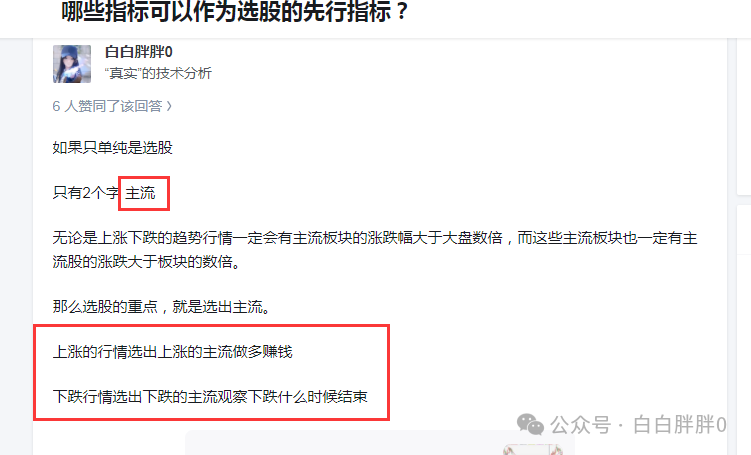Click the line 流股的涨跌大于板块的数倍
The image size is (751, 455).
147,262
